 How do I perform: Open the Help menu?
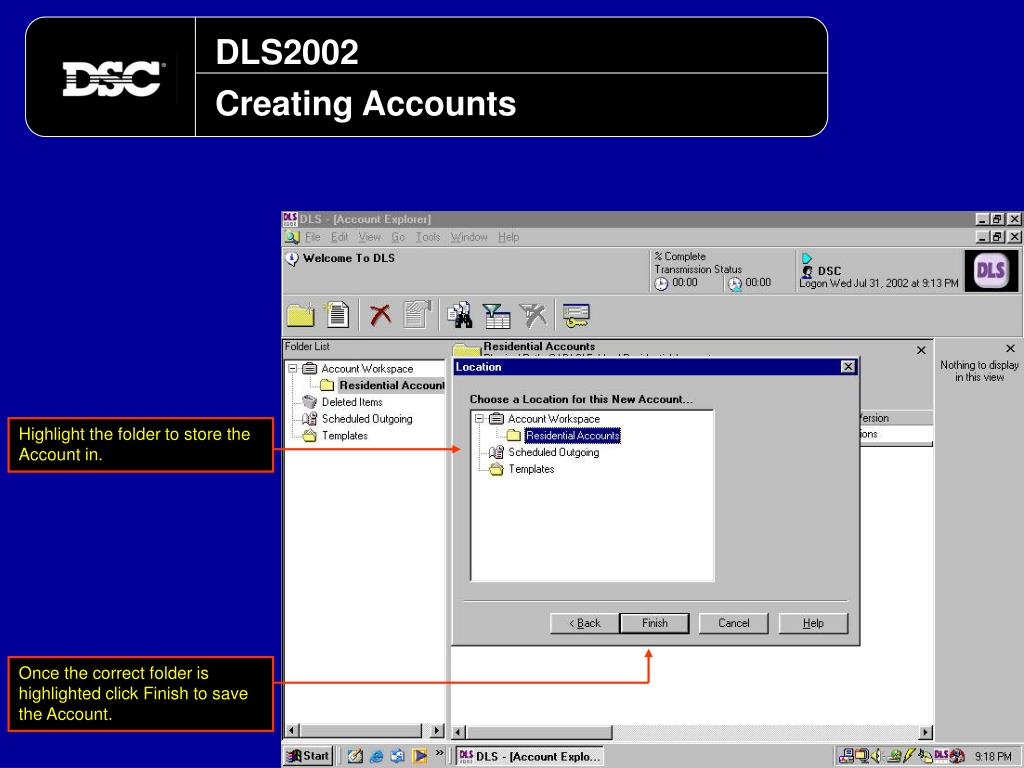(508, 237)
